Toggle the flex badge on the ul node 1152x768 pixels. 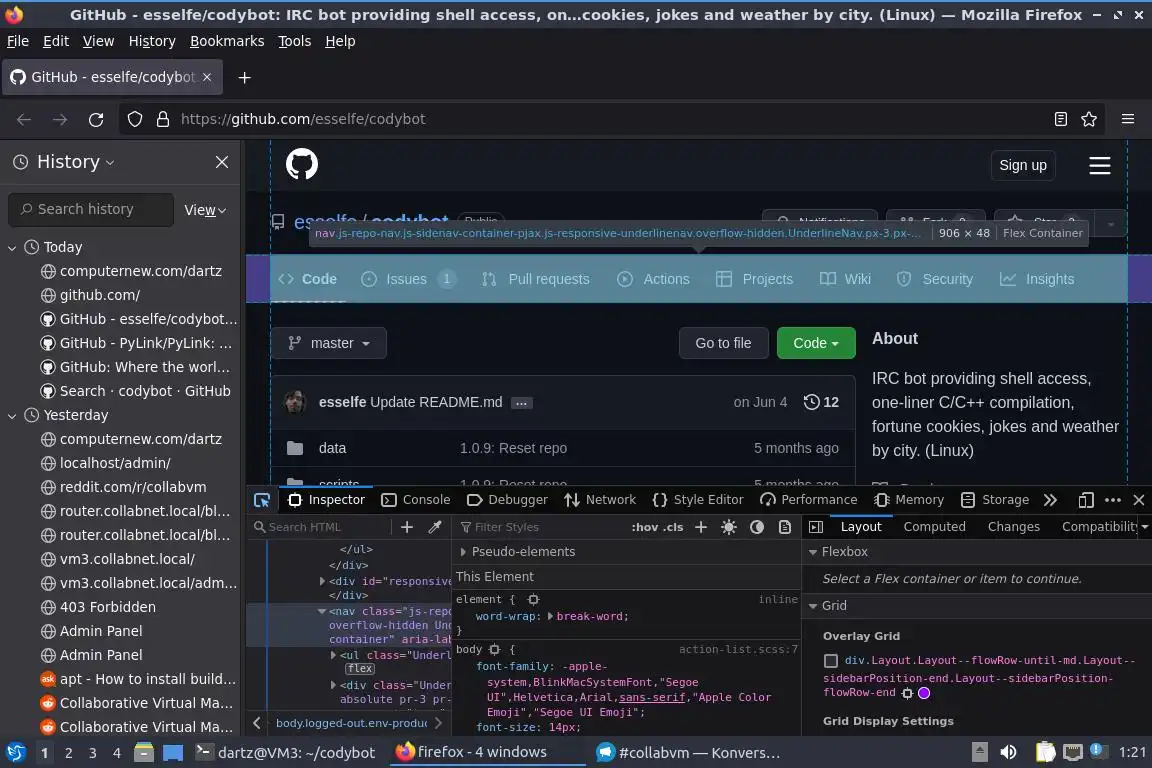(360, 669)
